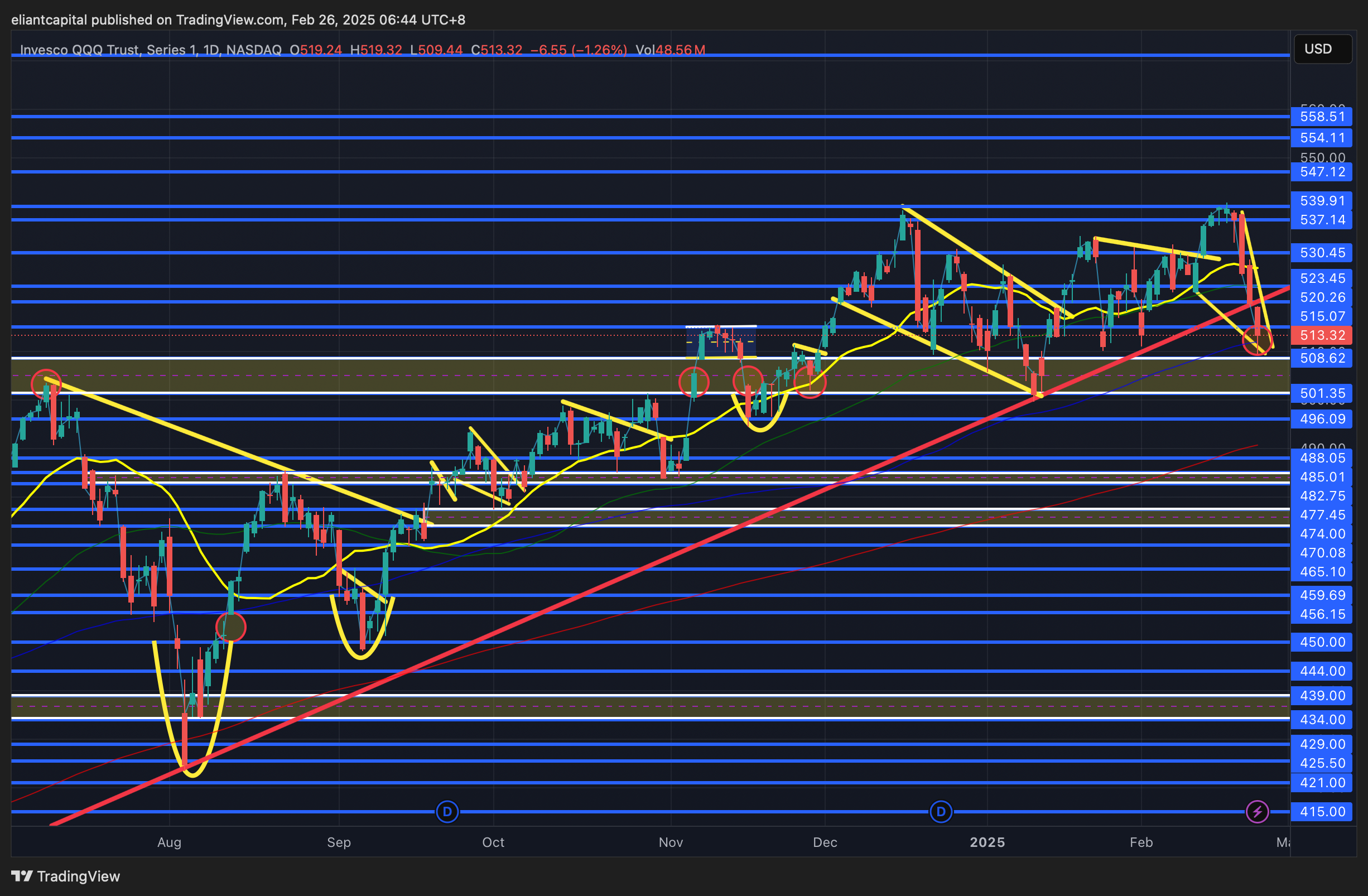1368x896 pixels.
Task: Click the dividend D marker near October
Action: click(447, 812)
